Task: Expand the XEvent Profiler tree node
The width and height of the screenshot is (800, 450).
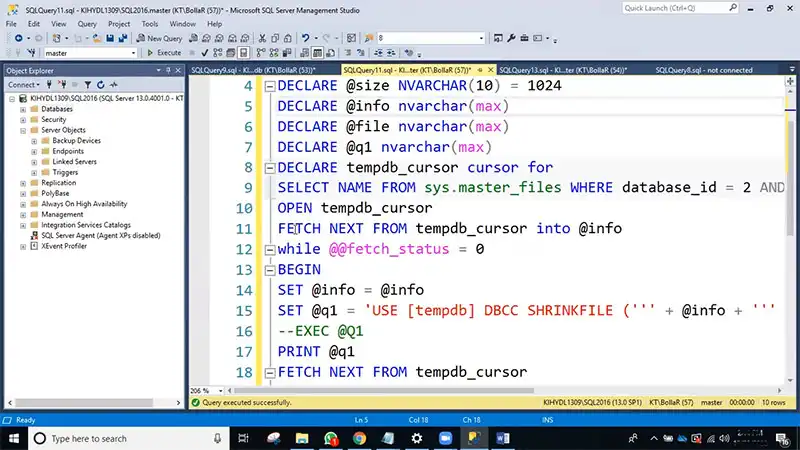Action: click(x=23, y=246)
